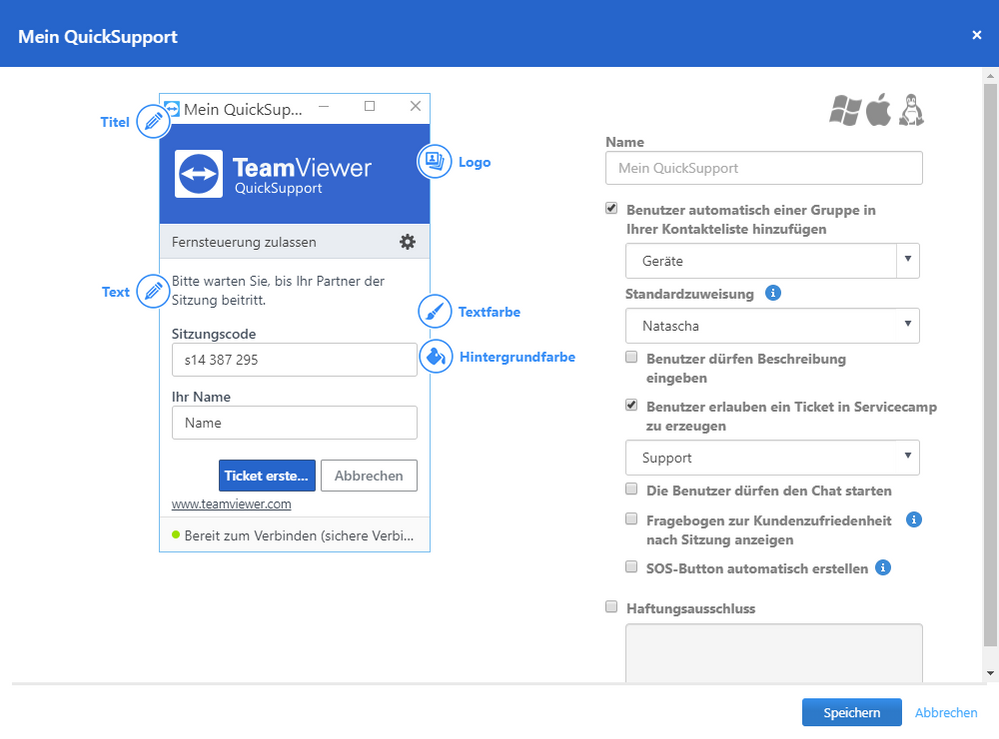
Task: Open the Support Servicecamp dropdown
Action: pyautogui.click(x=772, y=457)
